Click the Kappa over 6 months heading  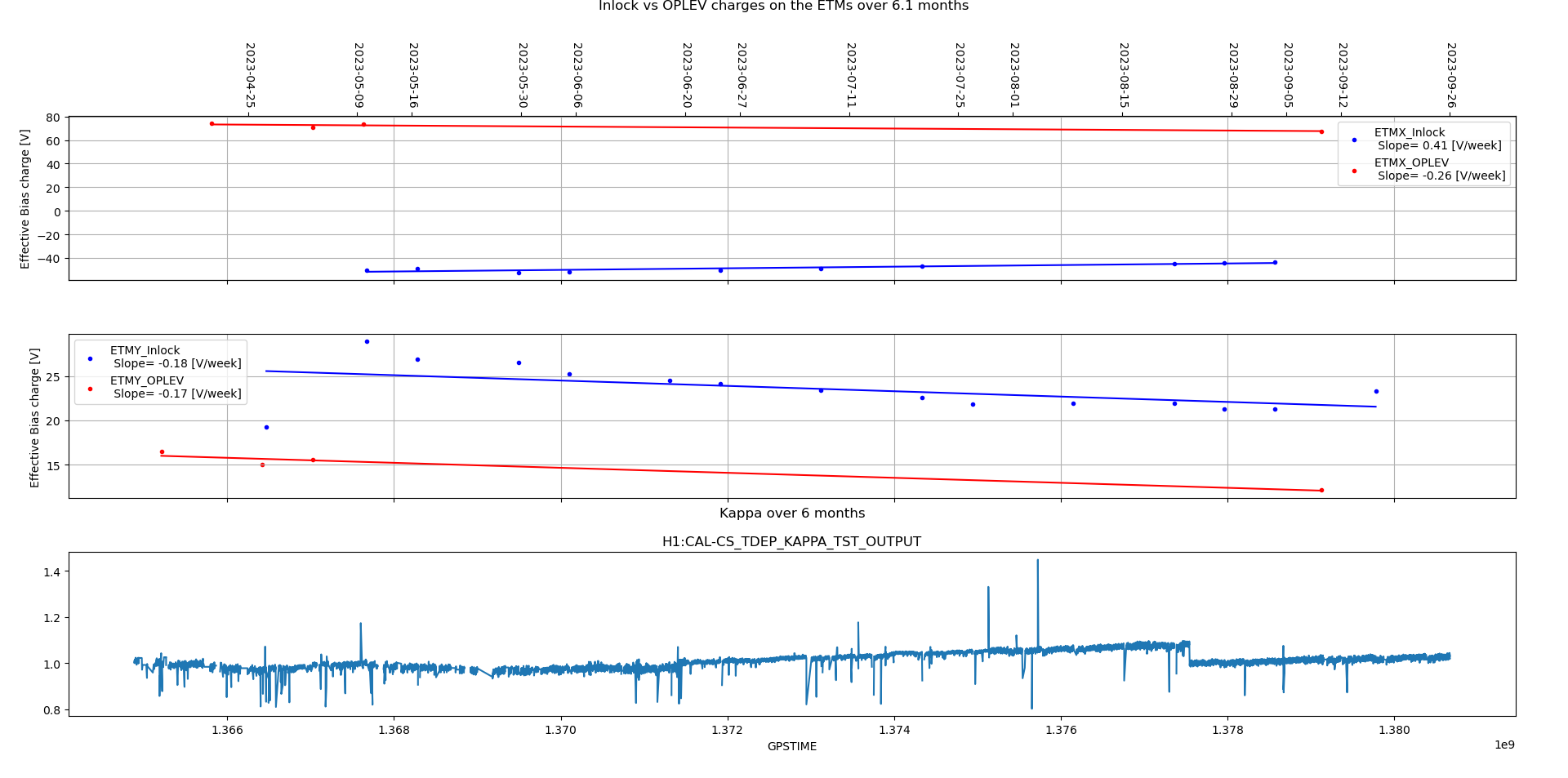click(791, 513)
